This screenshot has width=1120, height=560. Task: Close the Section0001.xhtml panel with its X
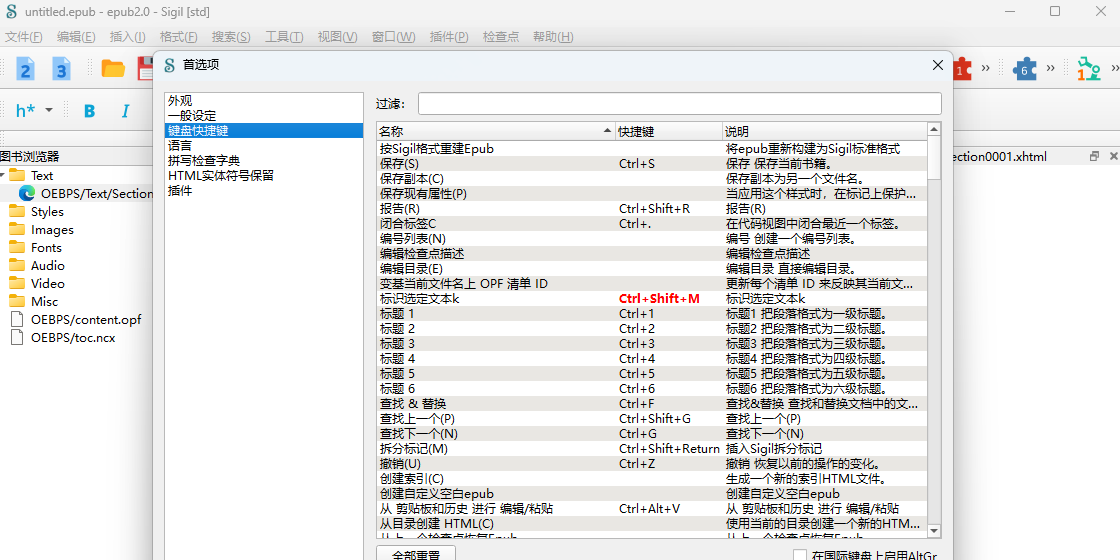click(x=1113, y=156)
